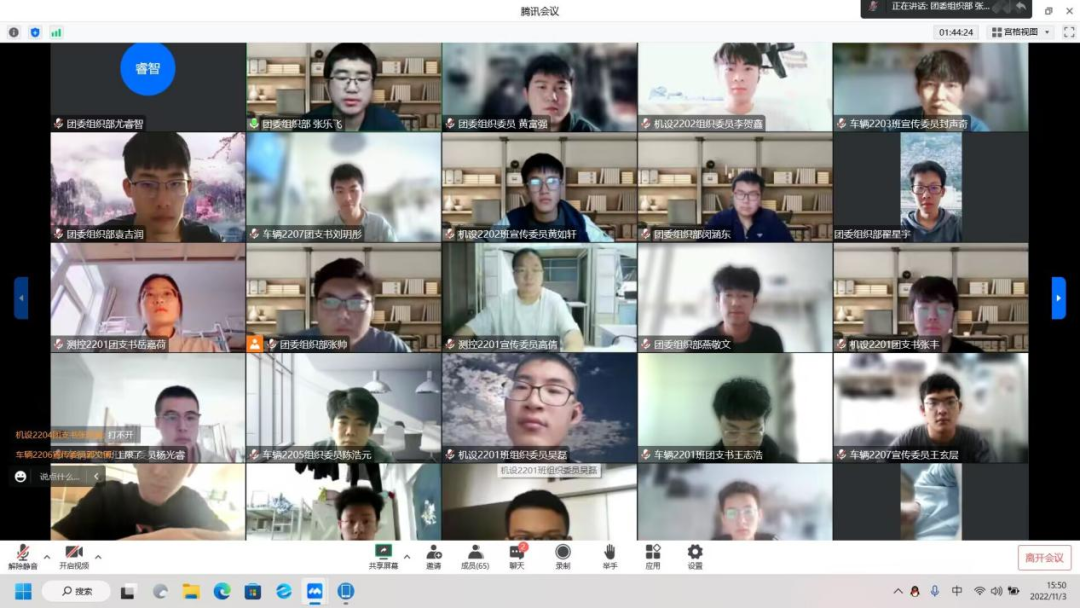The height and width of the screenshot is (608, 1080).
Task: Click the 说点什么 chat input field
Action: 58,477
